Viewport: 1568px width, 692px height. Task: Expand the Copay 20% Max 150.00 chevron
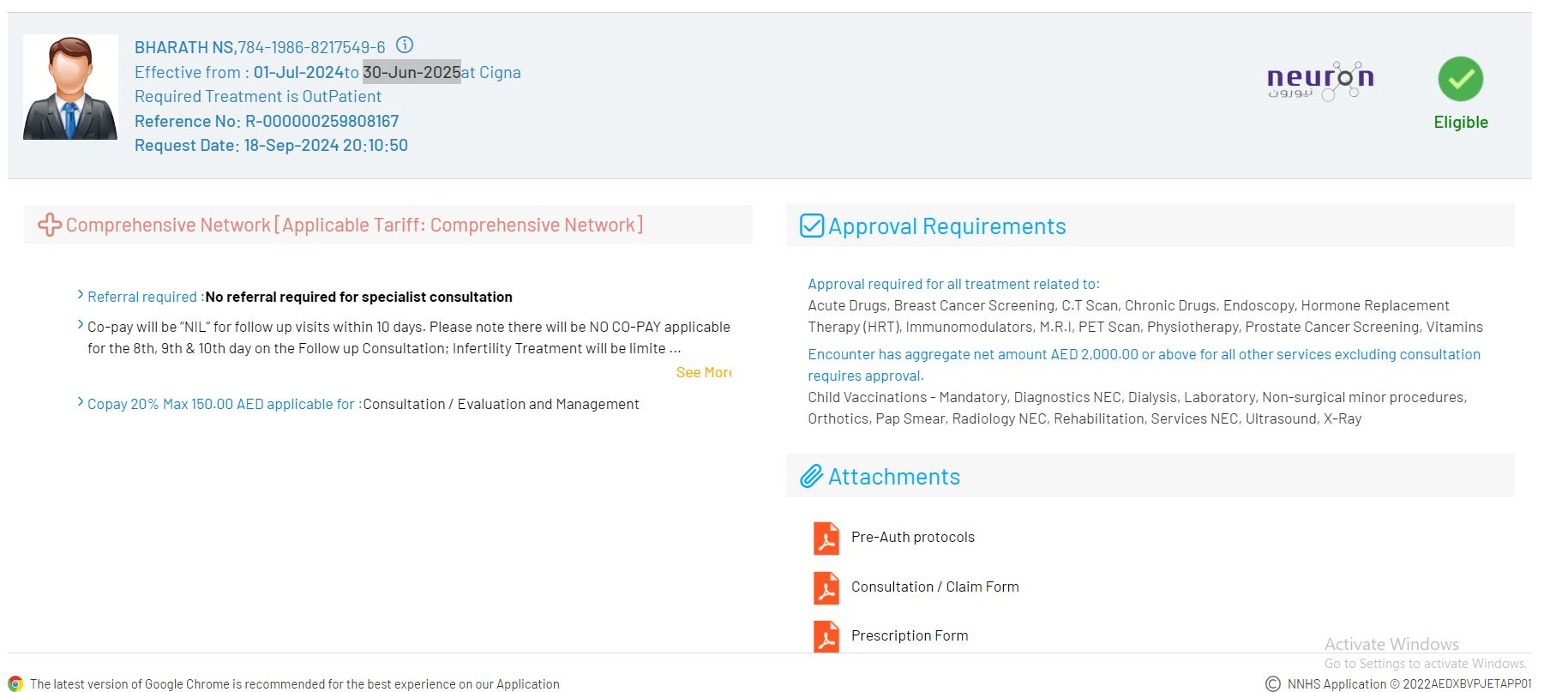pyautogui.click(x=81, y=402)
